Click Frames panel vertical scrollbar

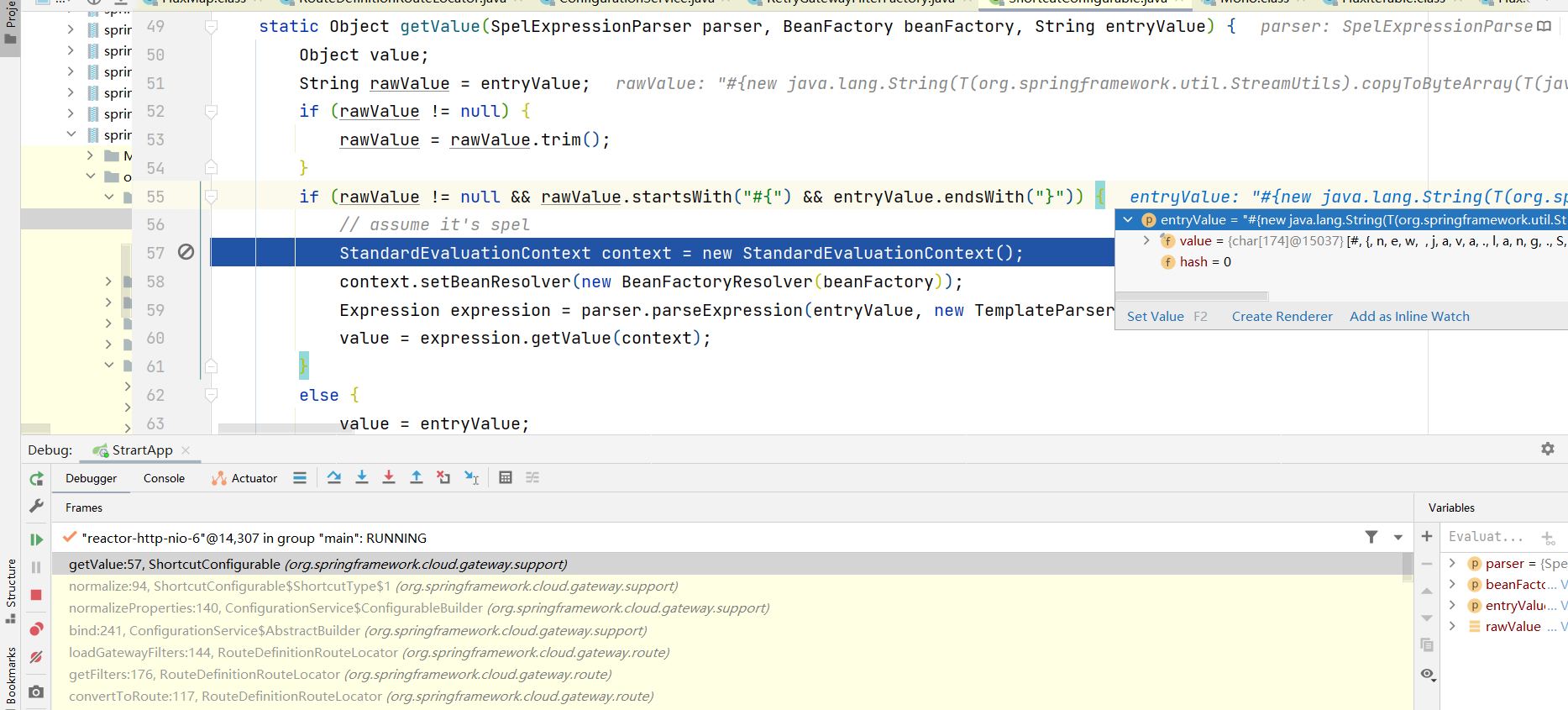(x=1408, y=566)
